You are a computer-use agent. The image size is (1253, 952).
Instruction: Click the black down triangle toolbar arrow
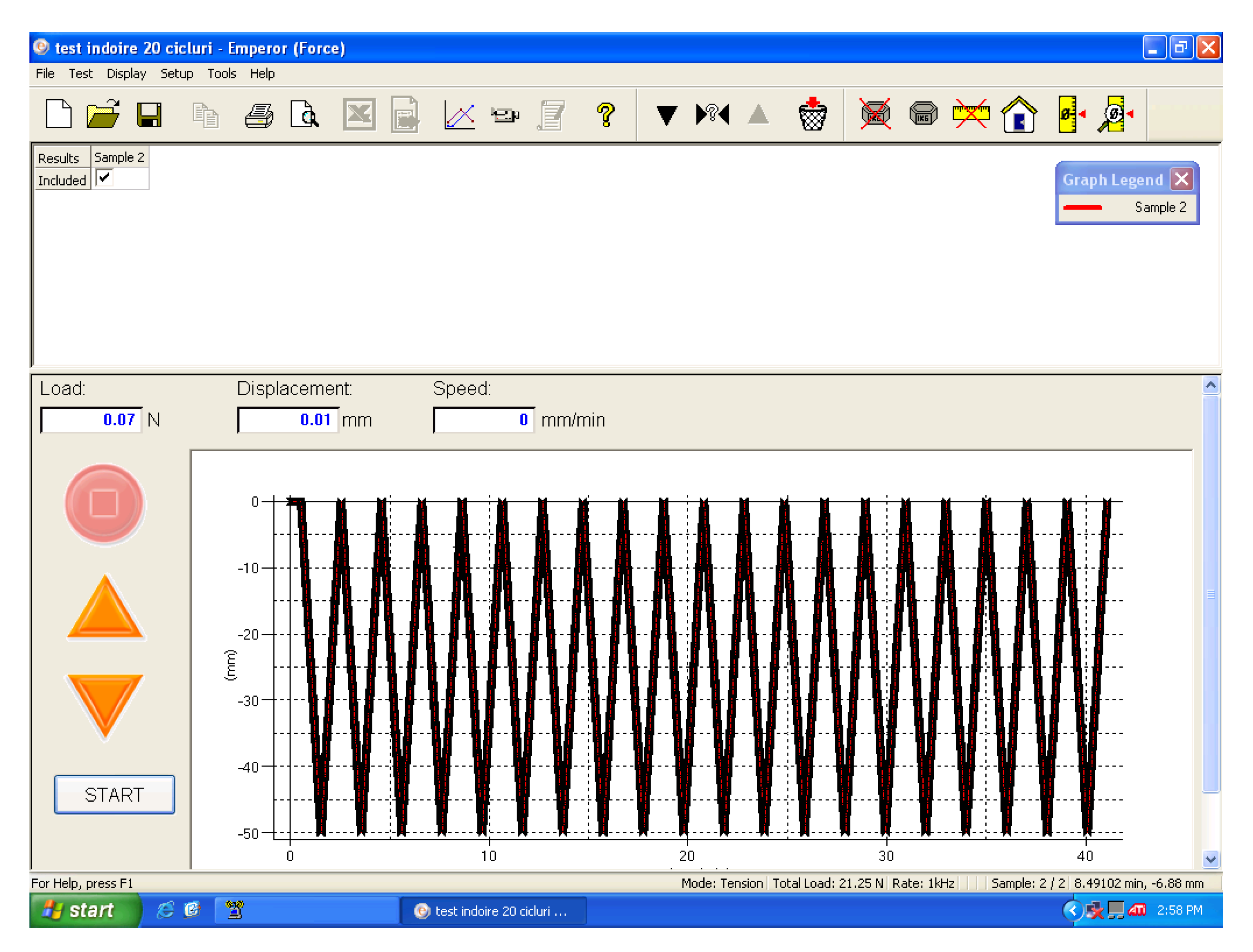click(x=667, y=115)
